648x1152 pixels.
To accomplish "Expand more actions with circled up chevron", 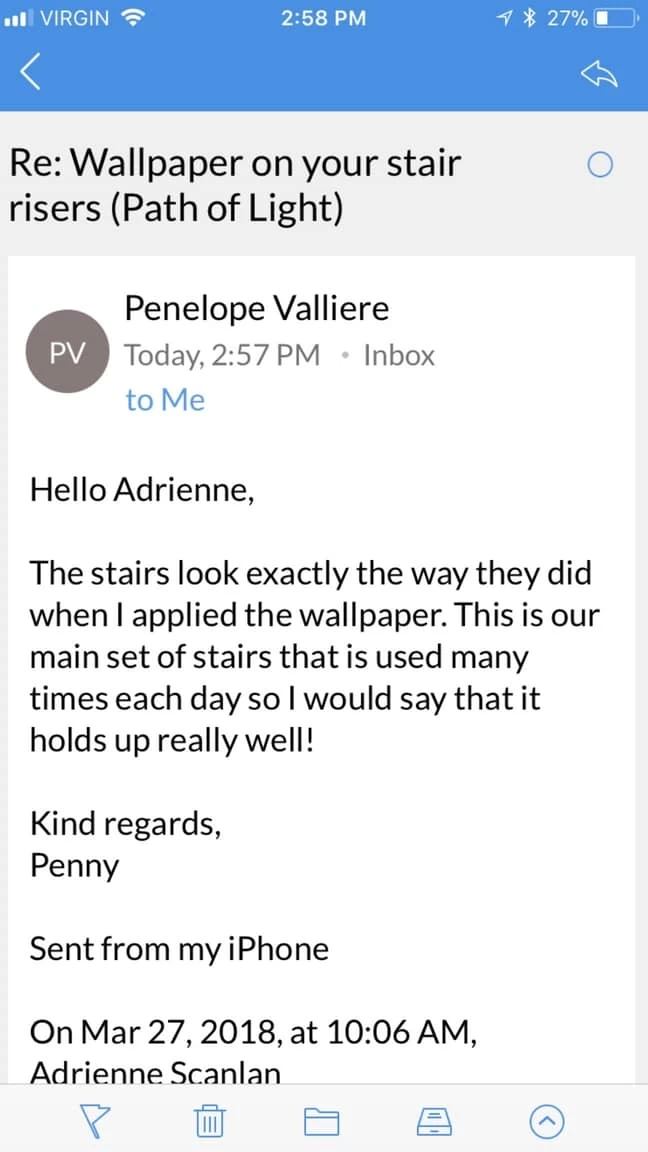I will (547, 1122).
